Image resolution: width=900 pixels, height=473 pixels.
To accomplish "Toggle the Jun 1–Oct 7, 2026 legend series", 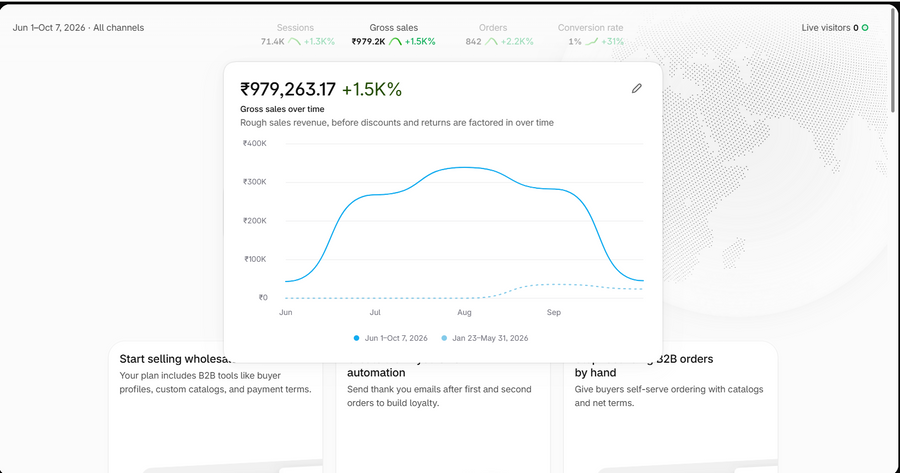I will 391,338.
